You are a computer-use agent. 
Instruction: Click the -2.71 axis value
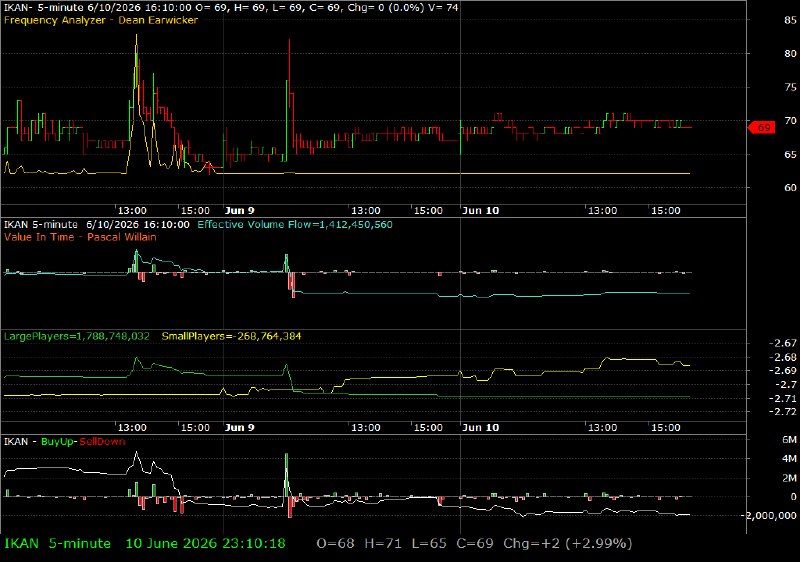(x=782, y=398)
